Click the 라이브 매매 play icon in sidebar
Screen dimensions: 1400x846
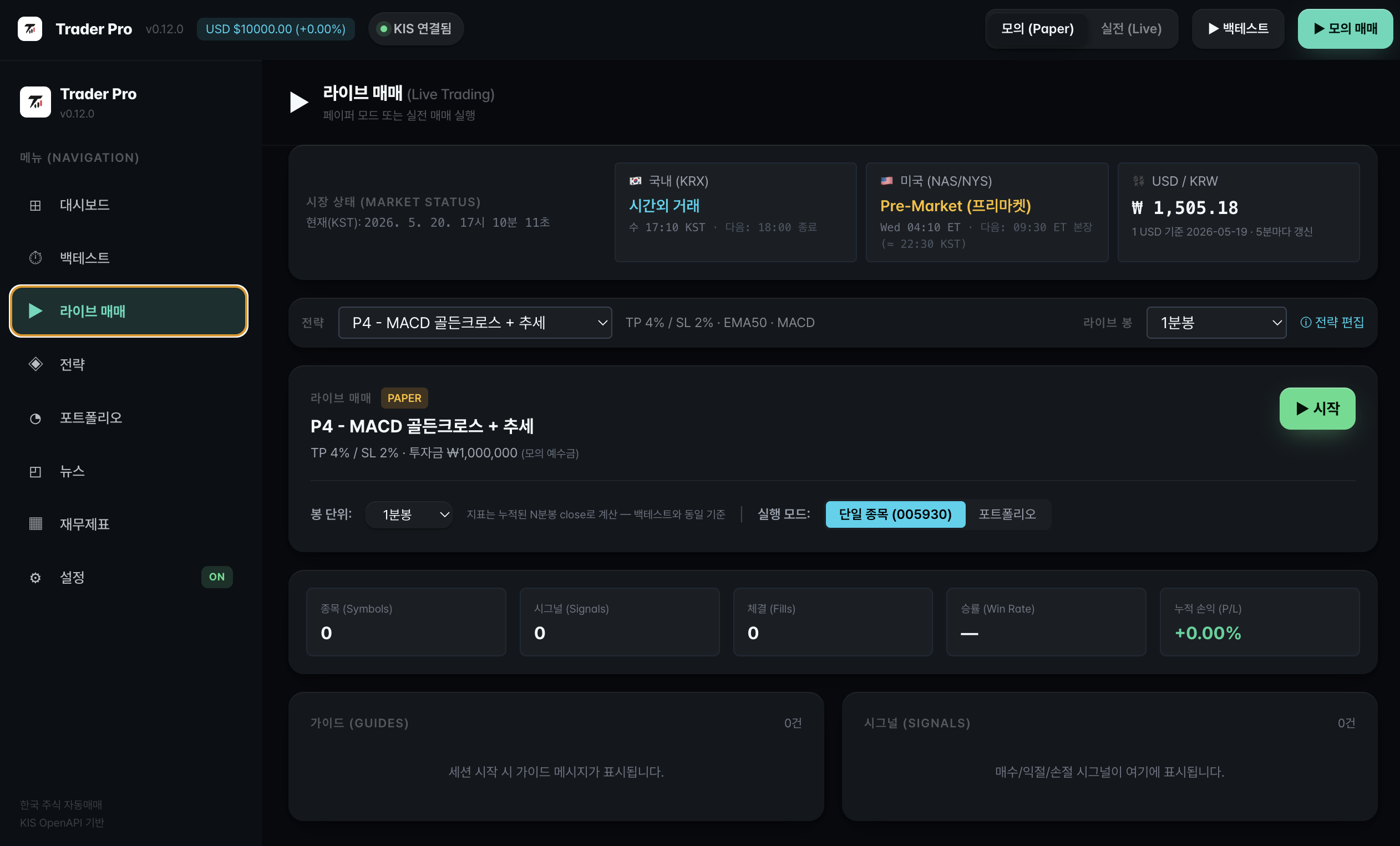(x=35, y=311)
